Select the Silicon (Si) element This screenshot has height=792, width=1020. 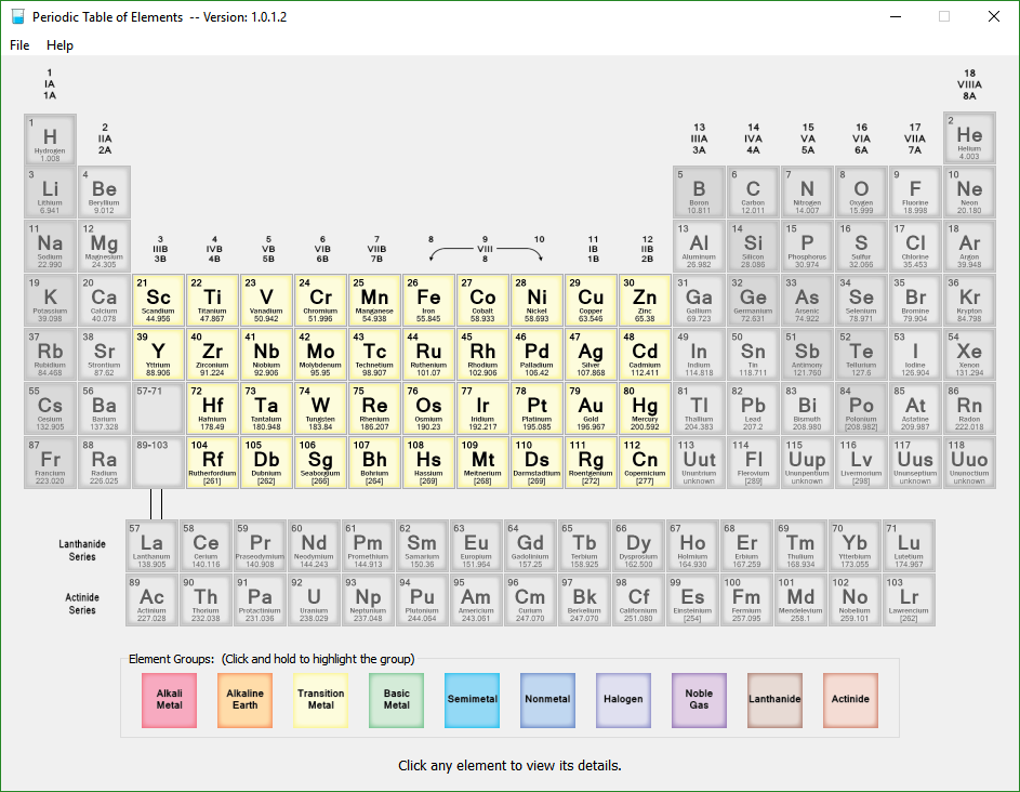pos(753,246)
